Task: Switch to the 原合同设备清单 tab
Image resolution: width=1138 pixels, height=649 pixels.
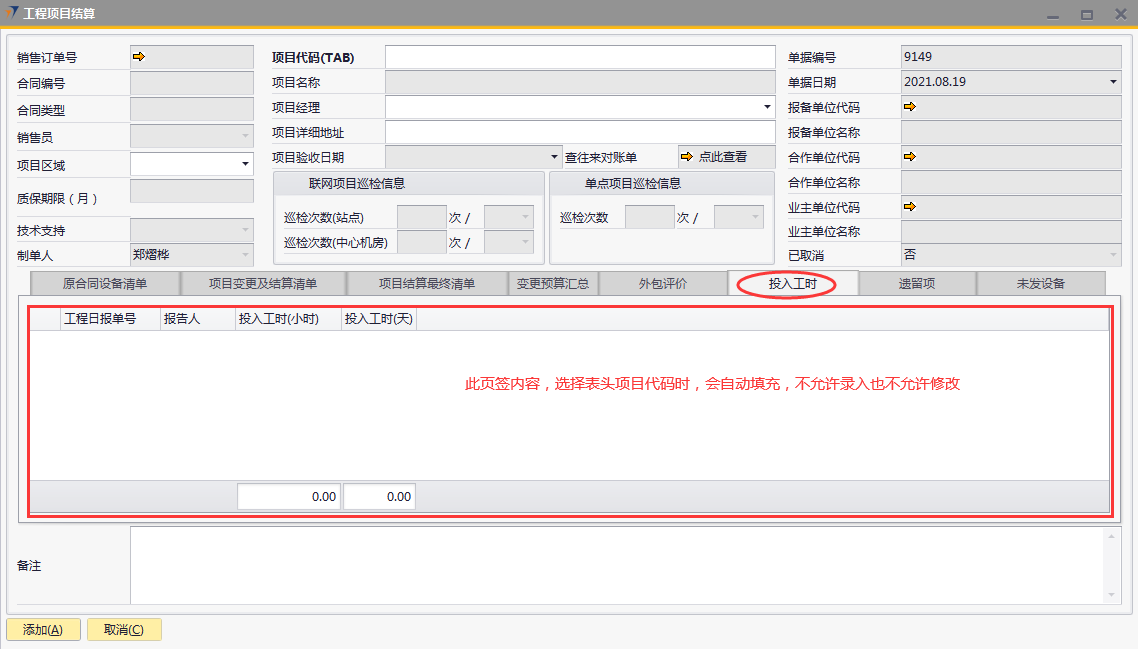Action: [105, 284]
